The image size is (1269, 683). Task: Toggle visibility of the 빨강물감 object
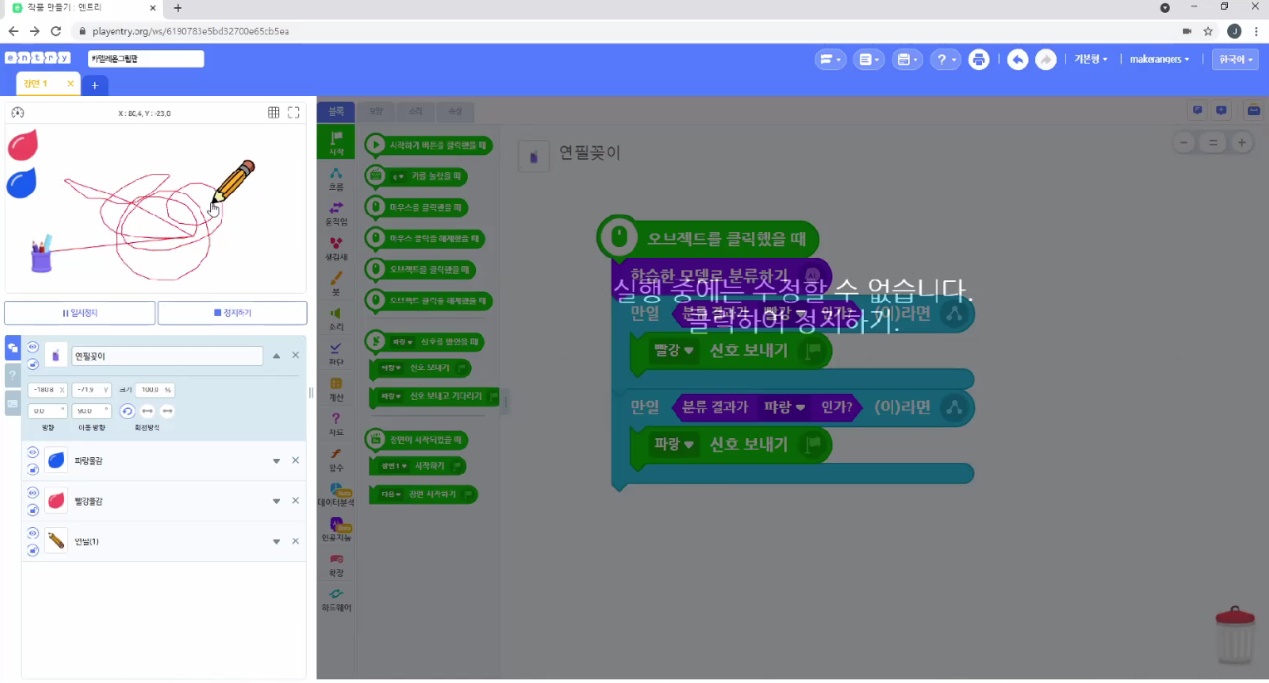click(33, 492)
